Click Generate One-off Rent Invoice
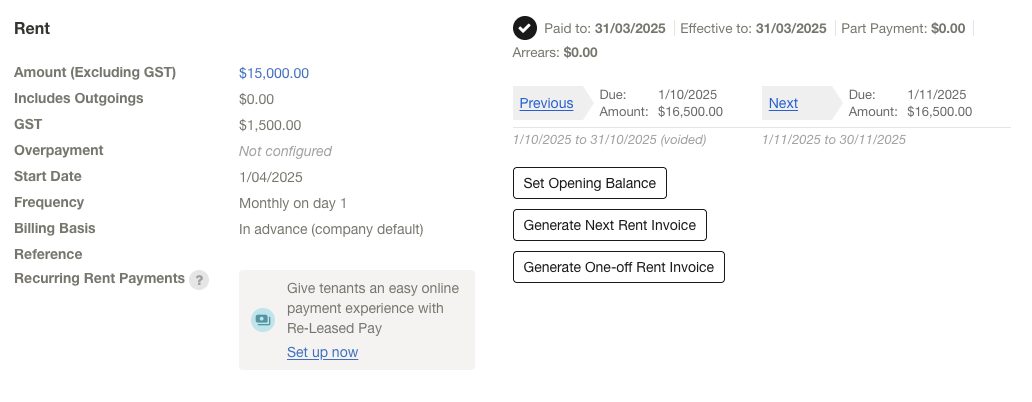The height and width of the screenshot is (402, 1032). pyautogui.click(x=618, y=267)
